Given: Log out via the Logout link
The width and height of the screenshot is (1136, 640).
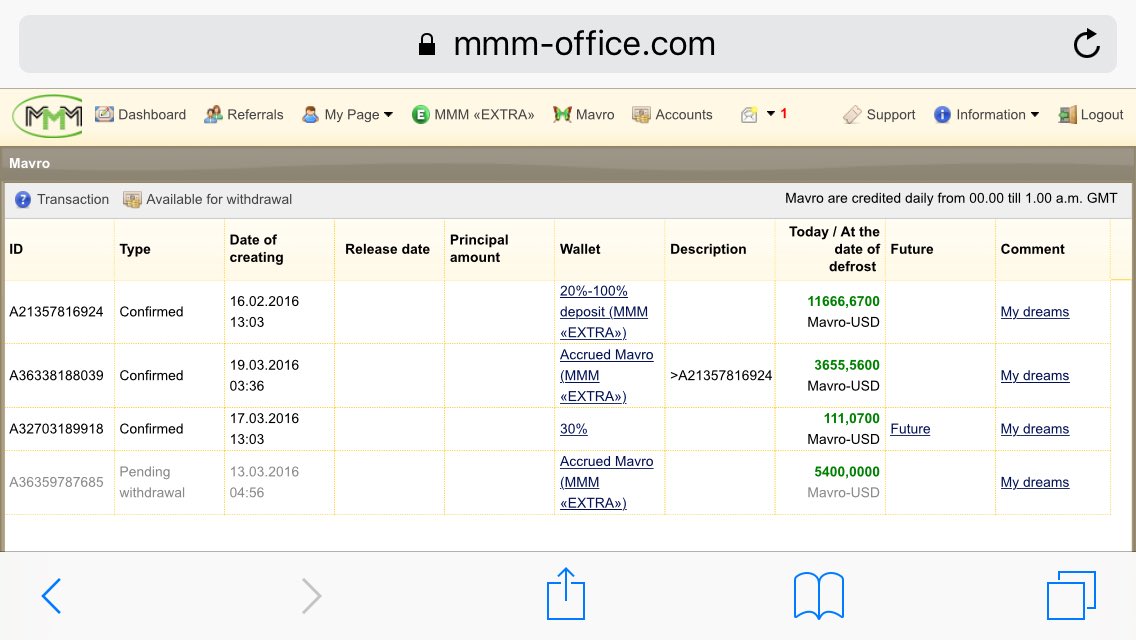Looking at the screenshot, I should pyautogui.click(x=1101, y=115).
